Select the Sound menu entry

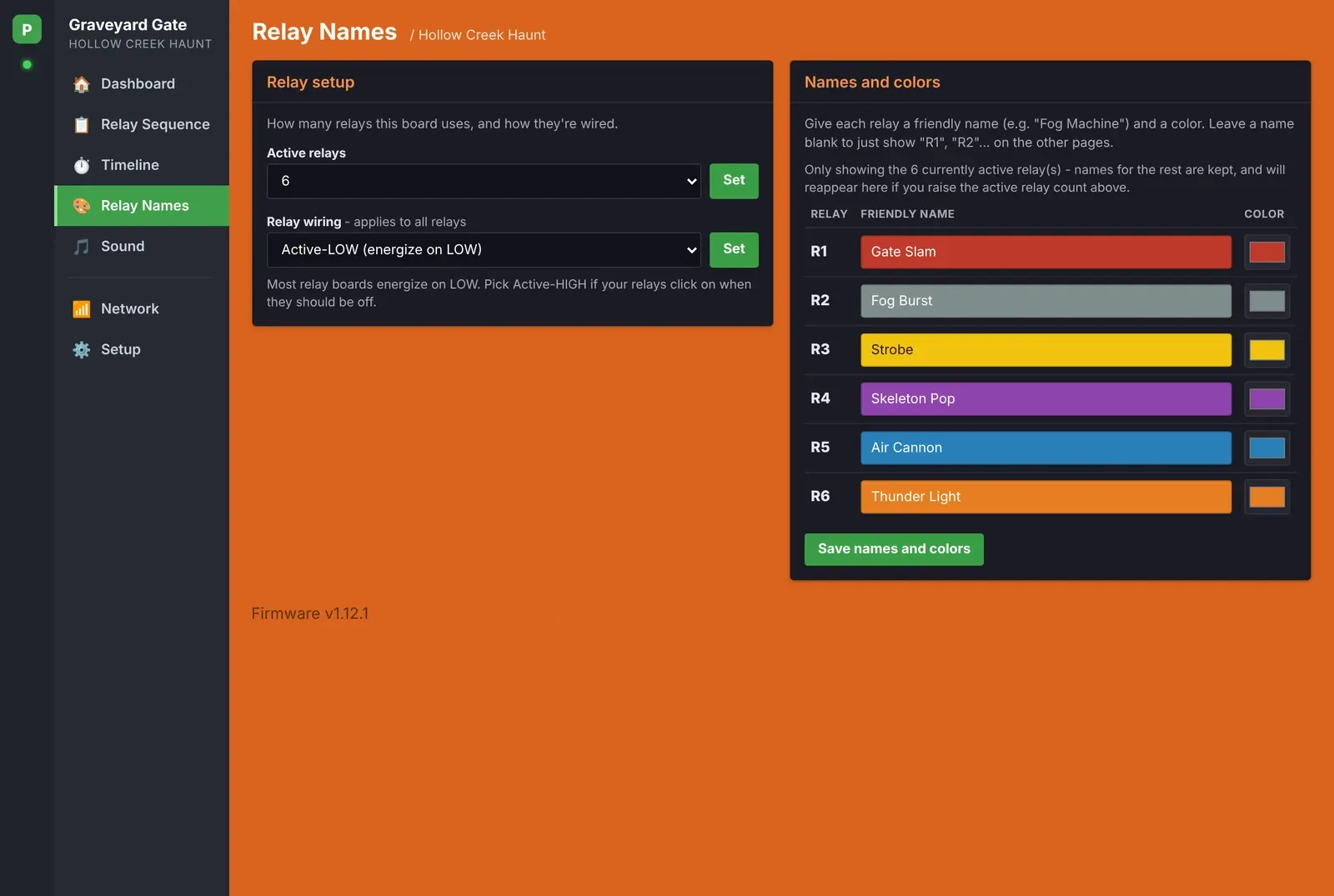(142, 247)
